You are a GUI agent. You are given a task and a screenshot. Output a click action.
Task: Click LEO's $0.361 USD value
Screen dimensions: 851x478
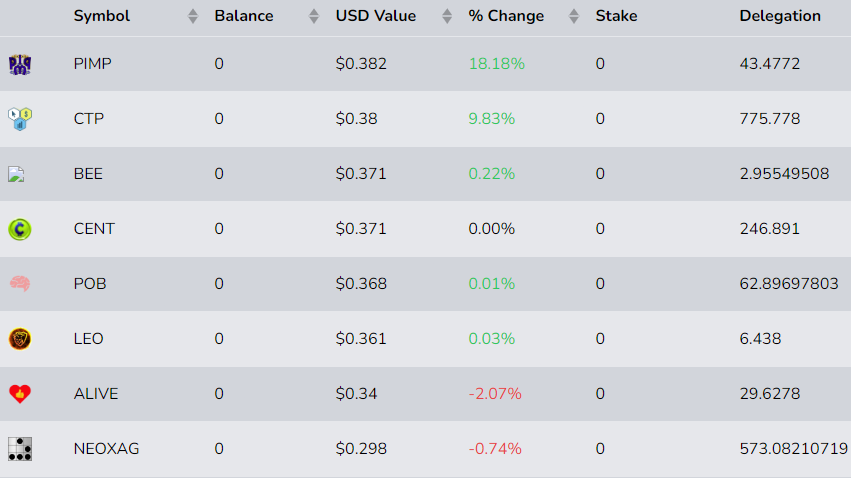point(361,339)
